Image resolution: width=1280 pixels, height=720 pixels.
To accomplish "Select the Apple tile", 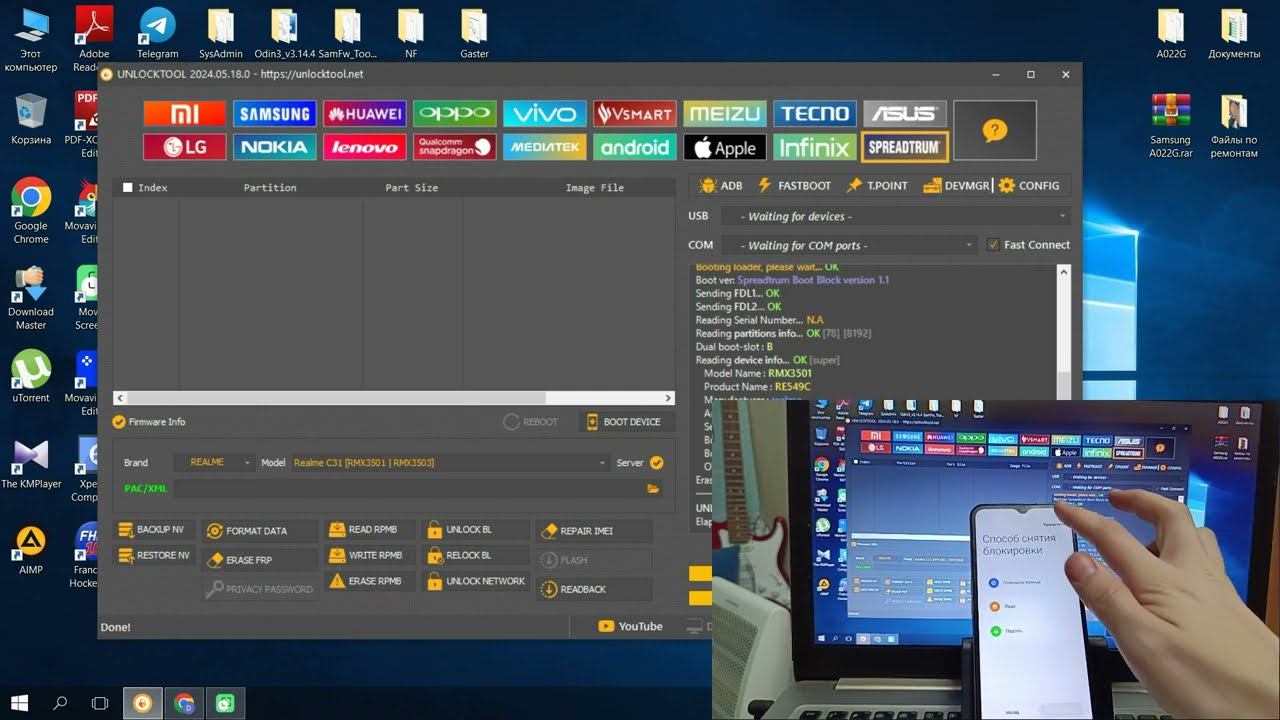I will (x=724, y=147).
